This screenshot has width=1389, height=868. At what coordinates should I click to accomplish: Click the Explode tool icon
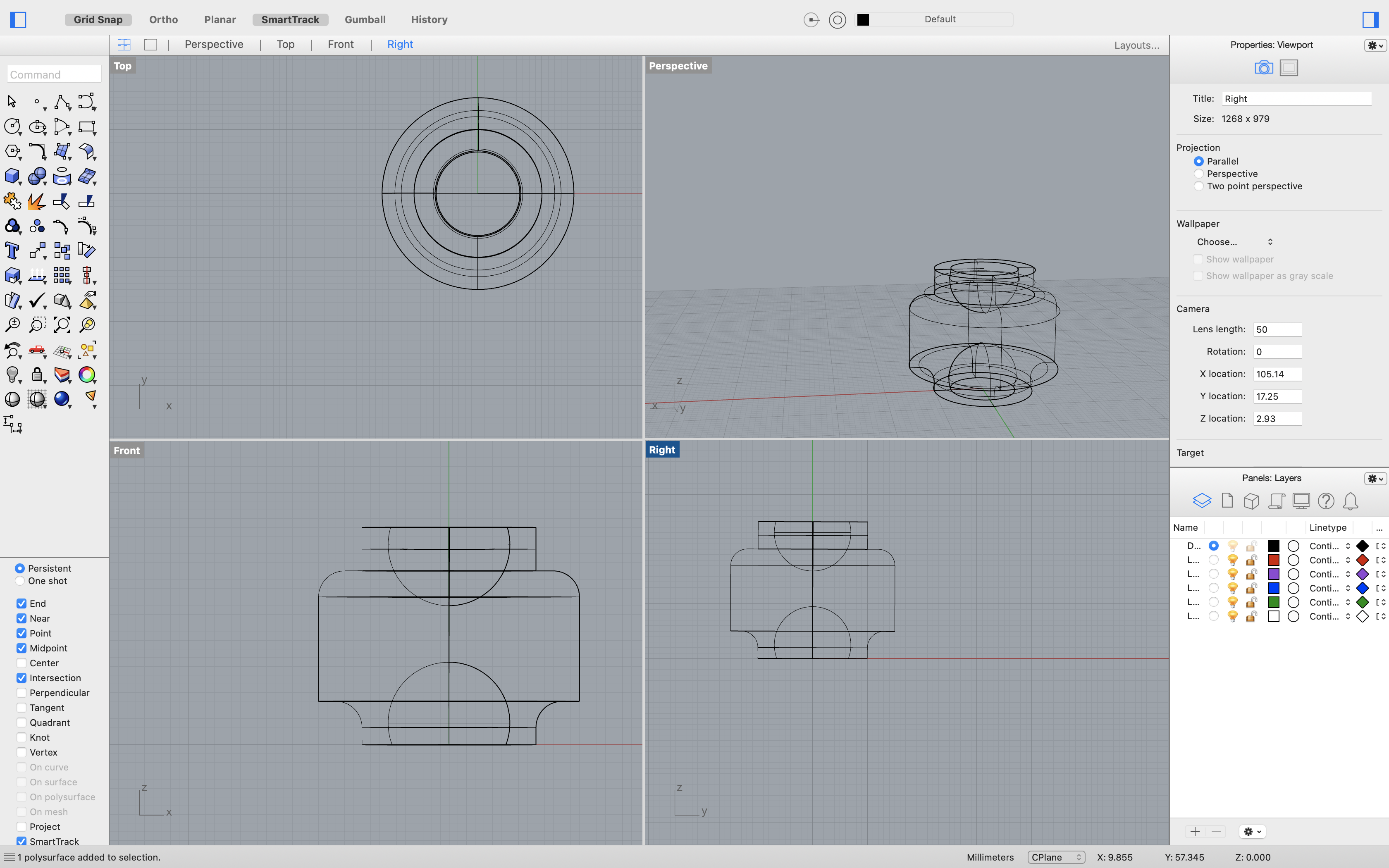click(37, 201)
